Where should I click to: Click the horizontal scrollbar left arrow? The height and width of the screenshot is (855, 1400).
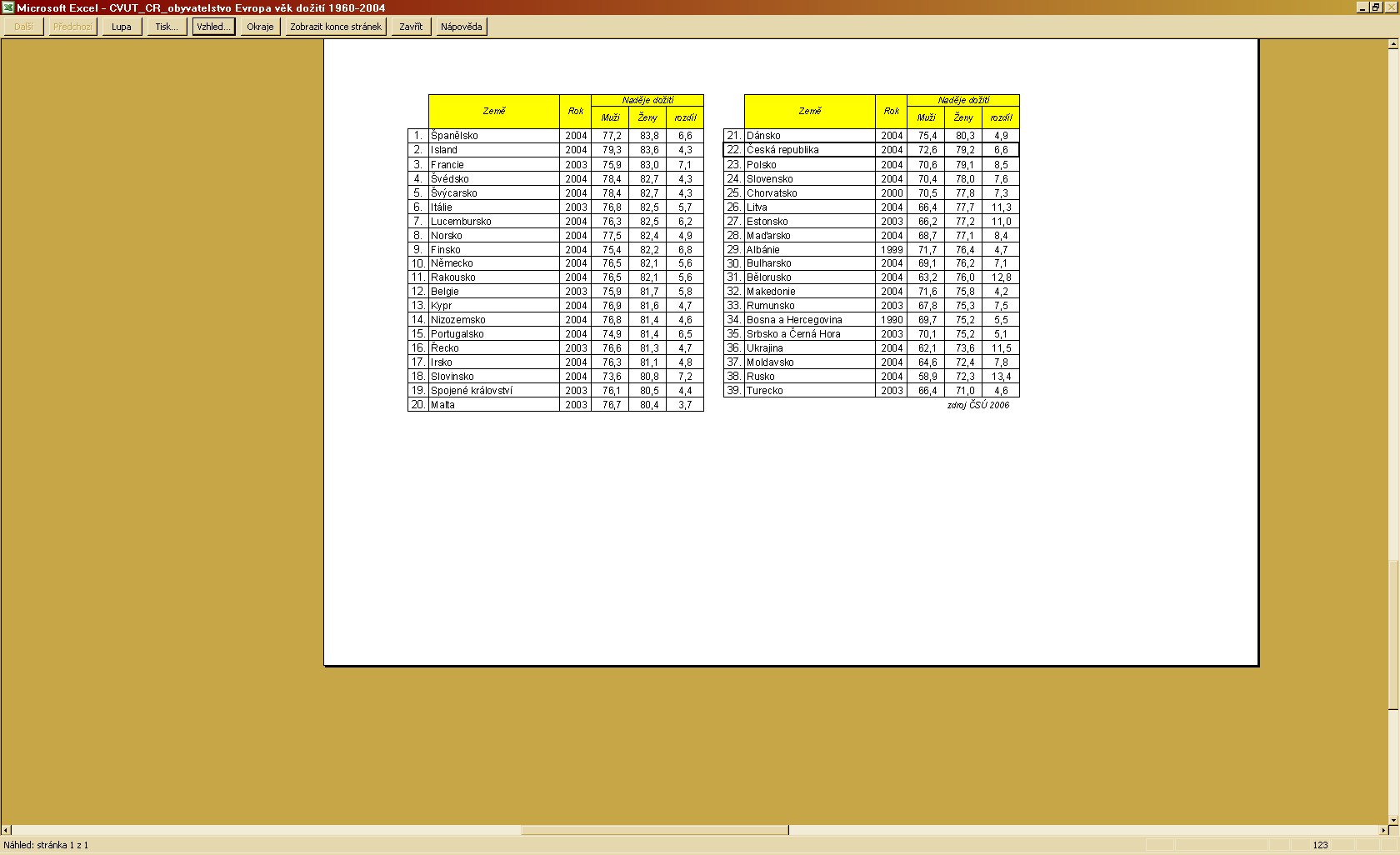click(6, 830)
